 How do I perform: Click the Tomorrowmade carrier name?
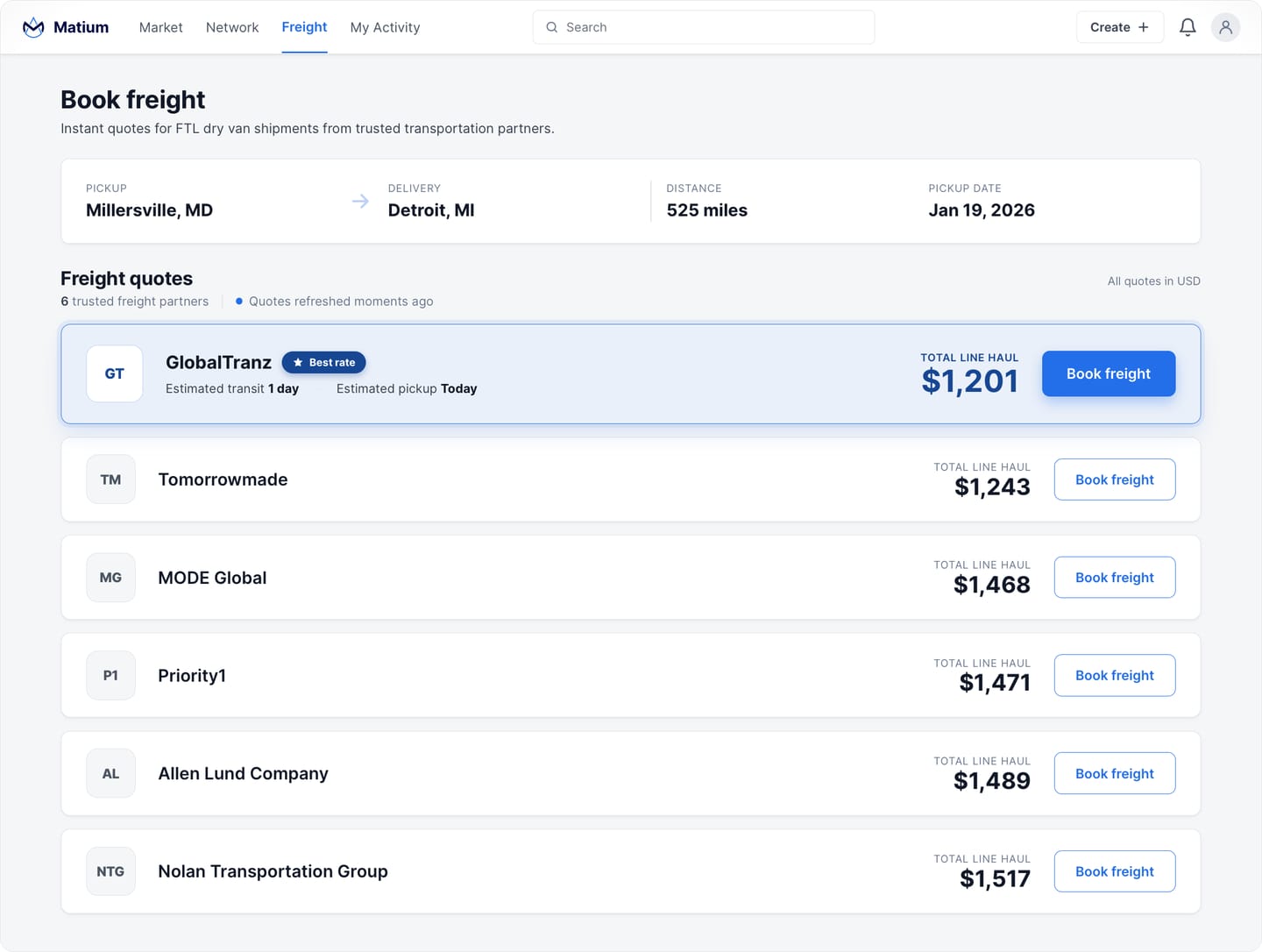[223, 480]
